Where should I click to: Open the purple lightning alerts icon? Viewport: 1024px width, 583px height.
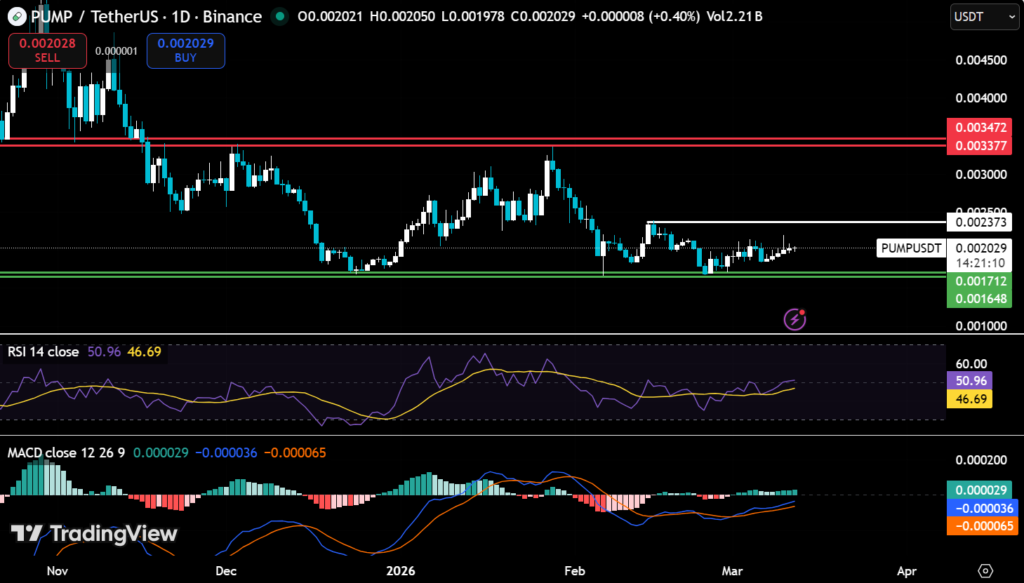795,319
